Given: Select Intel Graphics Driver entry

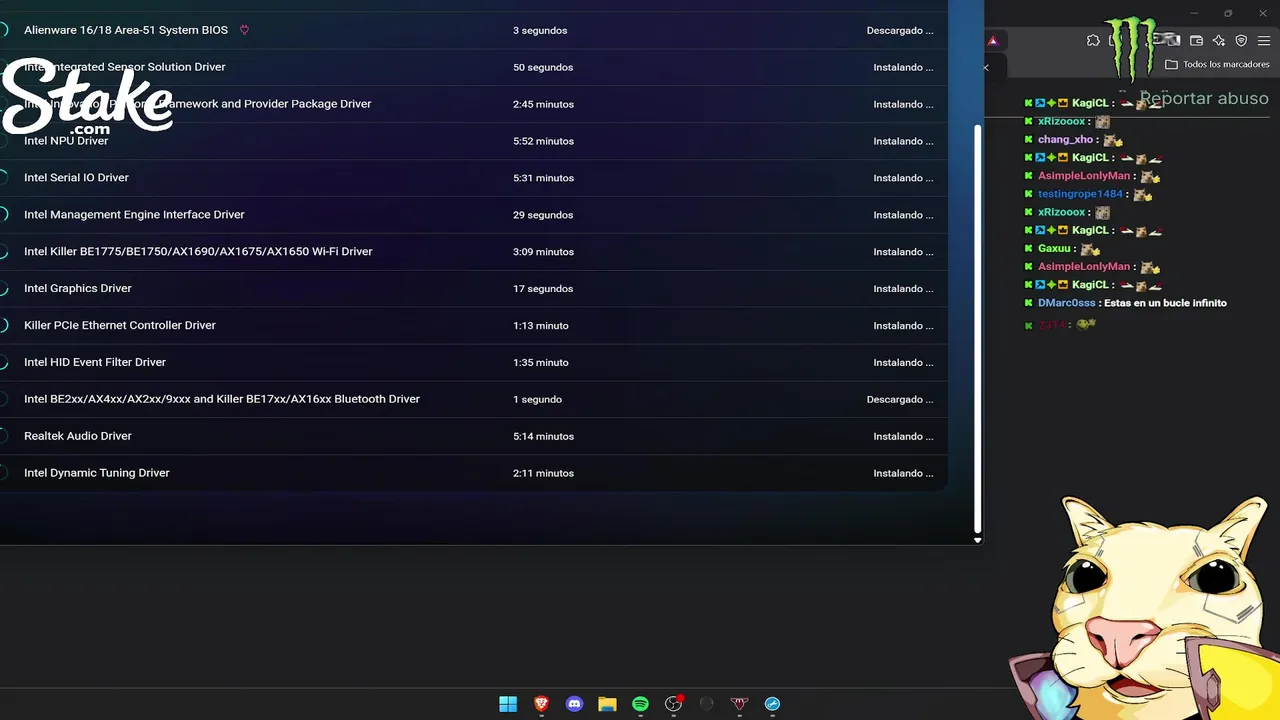Looking at the screenshot, I should [473, 289].
